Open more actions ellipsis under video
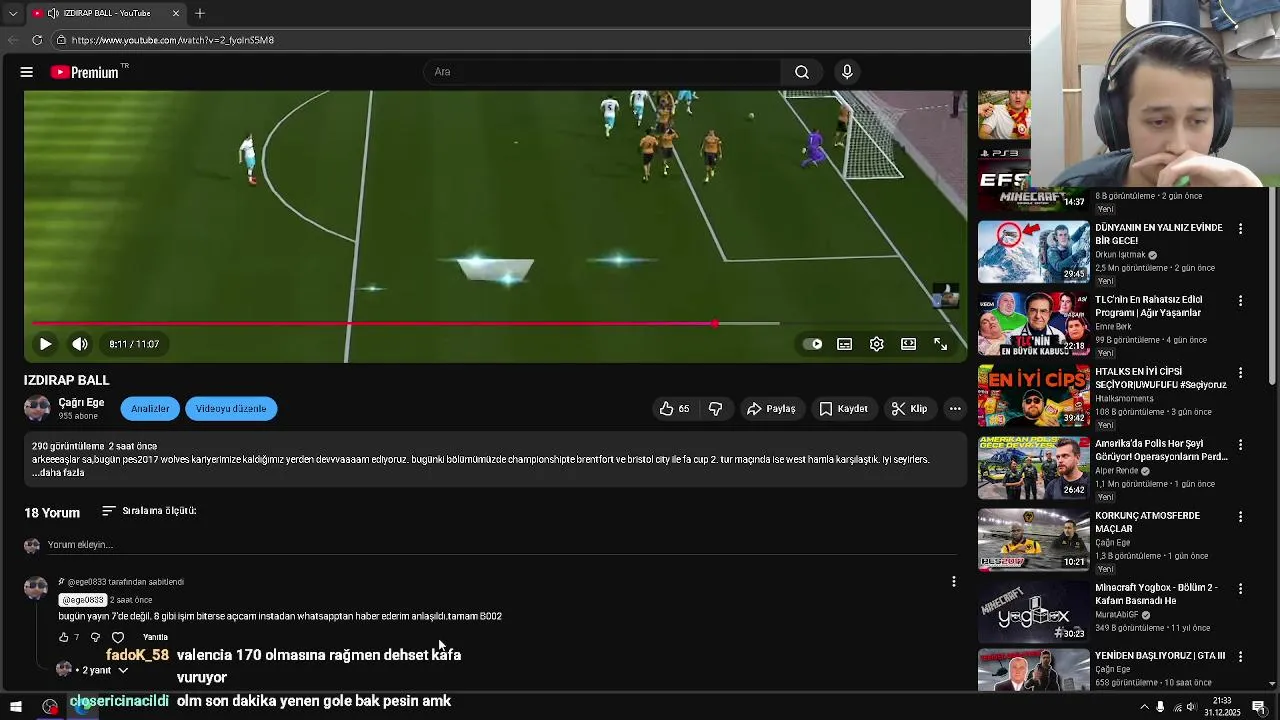The image size is (1280, 720). pos(955,409)
